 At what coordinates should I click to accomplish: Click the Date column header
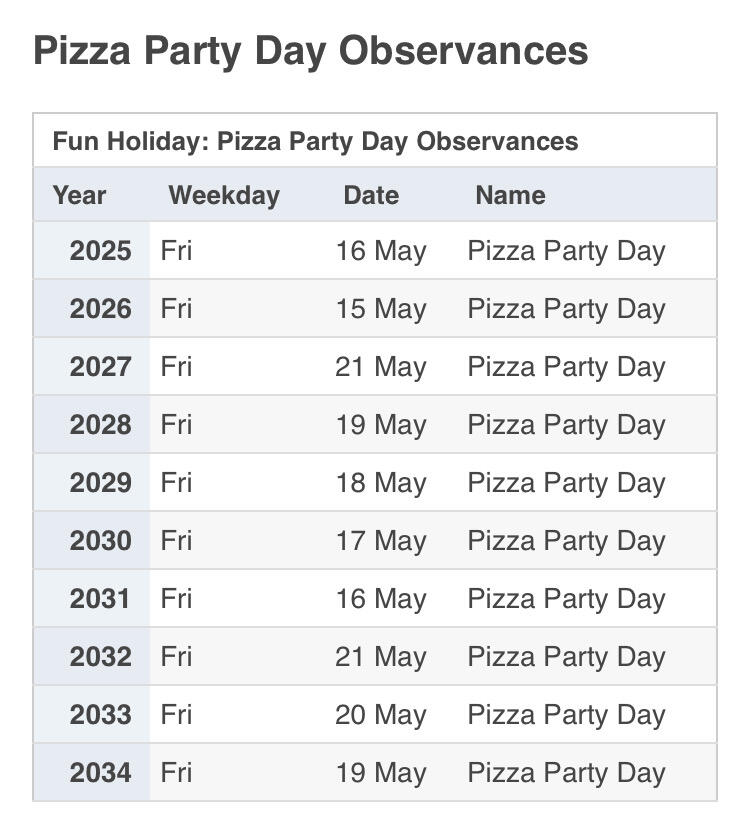pos(371,196)
